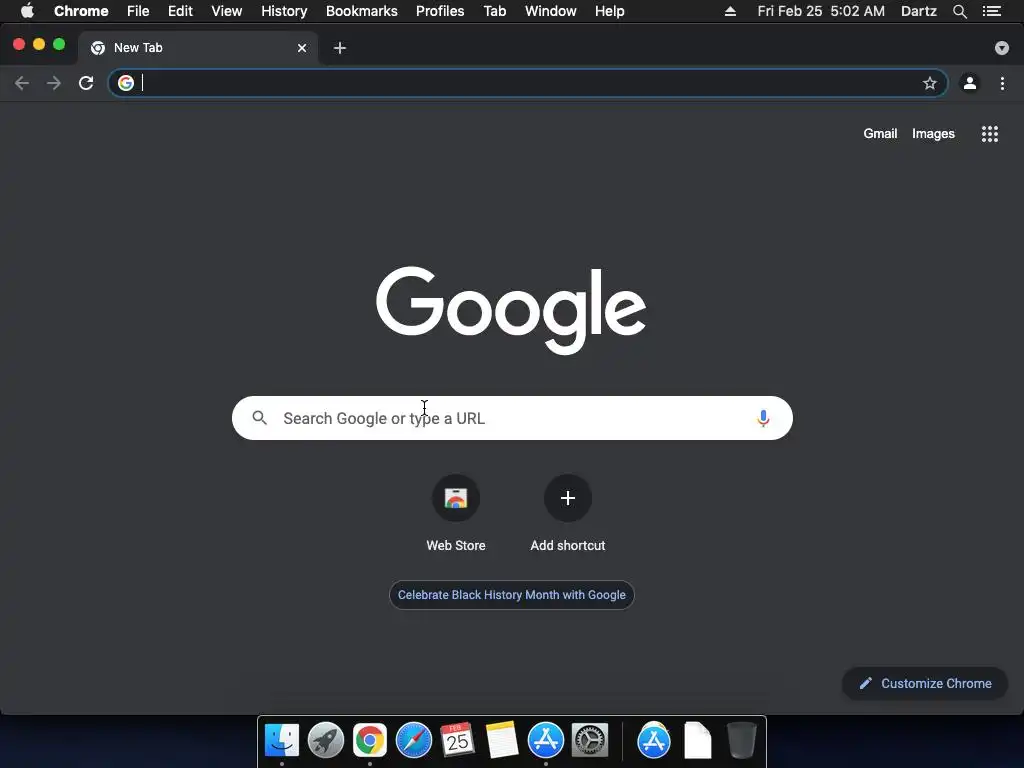Open System Preferences from the Dock
Screen dimensions: 1024x768
coord(590,741)
